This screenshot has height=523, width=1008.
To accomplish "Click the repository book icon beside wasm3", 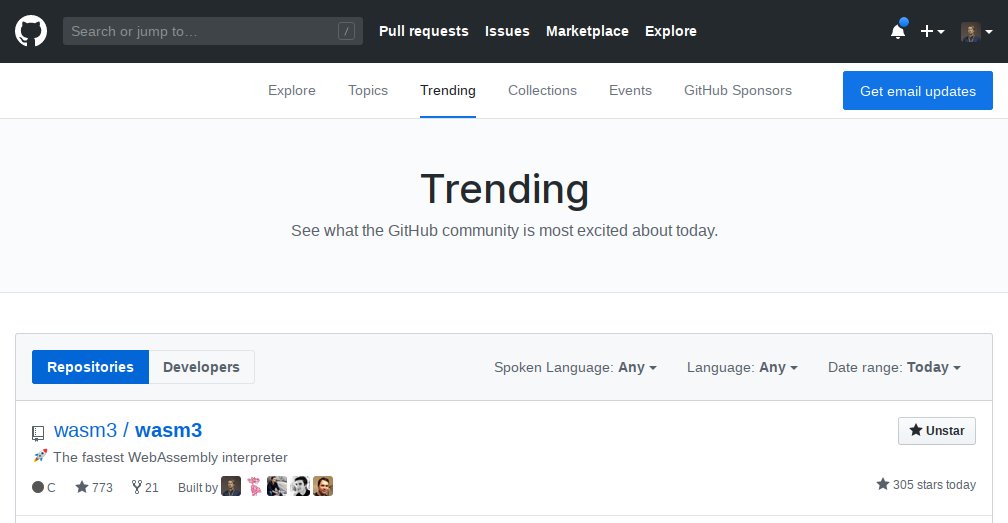I will coord(39,433).
